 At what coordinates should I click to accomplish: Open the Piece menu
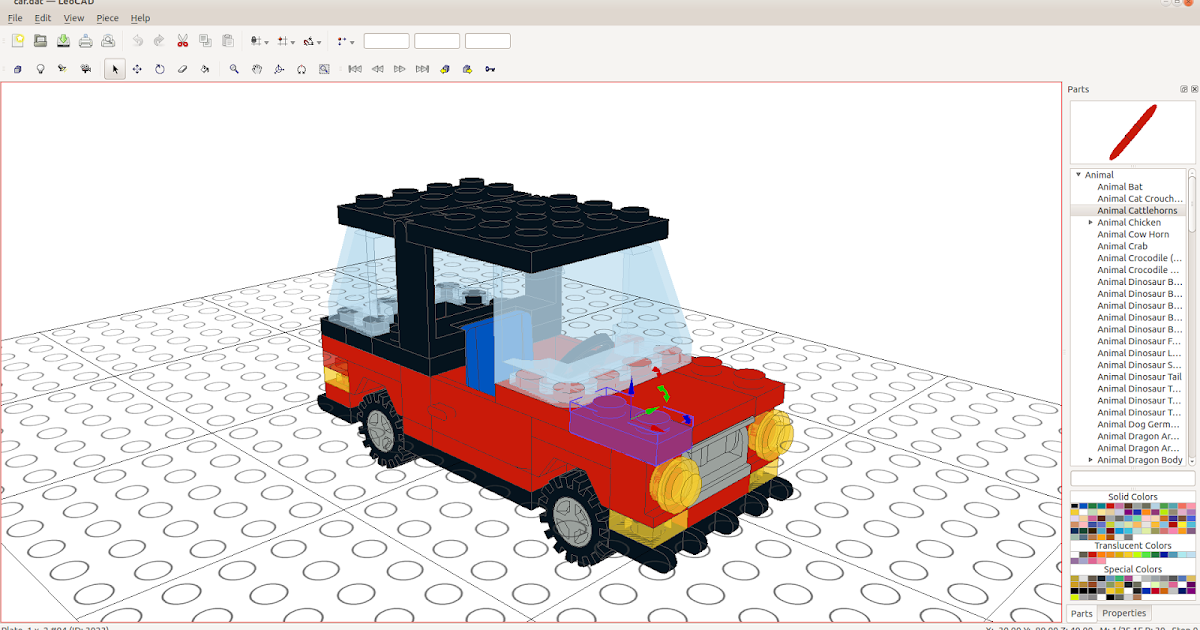[107, 18]
